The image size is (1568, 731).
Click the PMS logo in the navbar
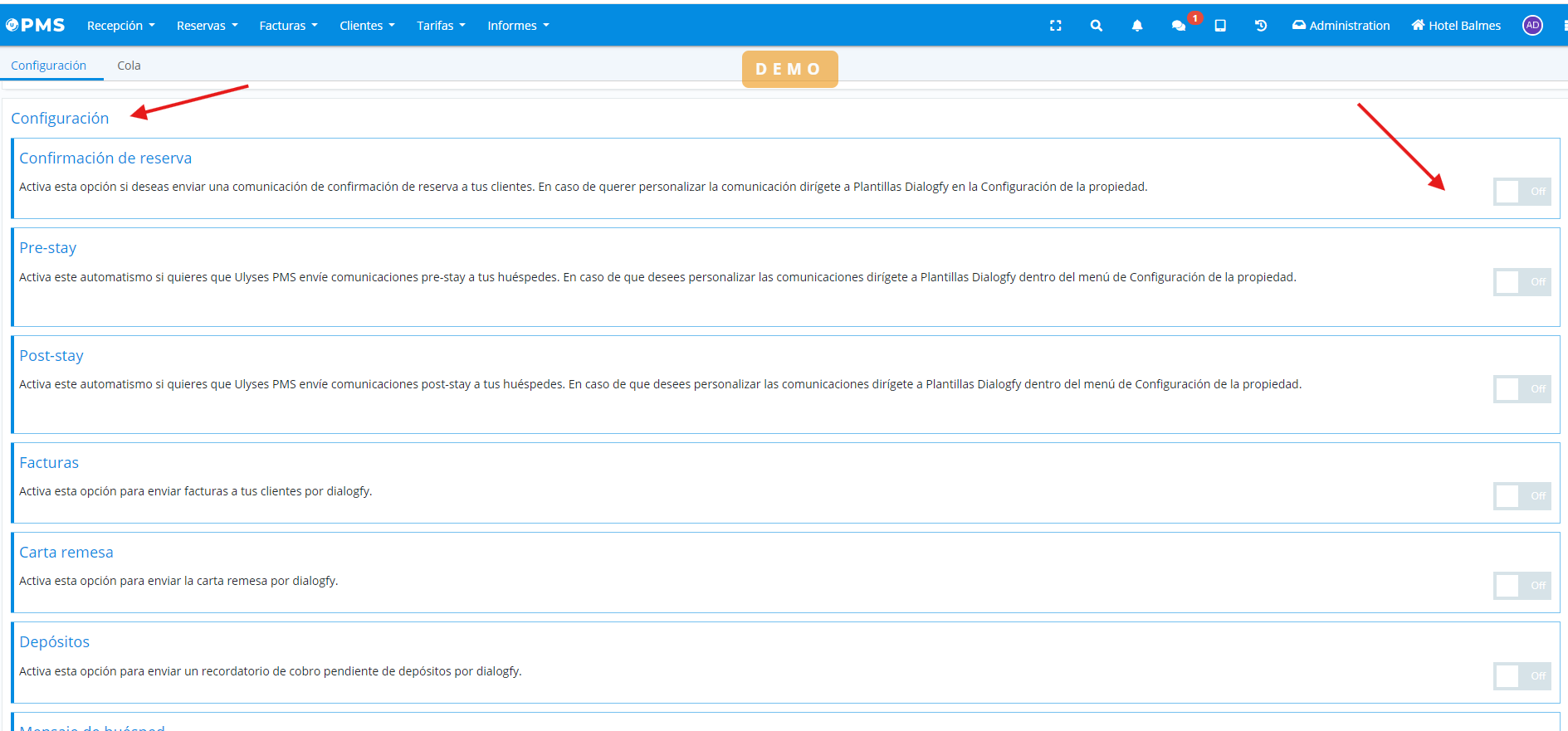tap(36, 25)
